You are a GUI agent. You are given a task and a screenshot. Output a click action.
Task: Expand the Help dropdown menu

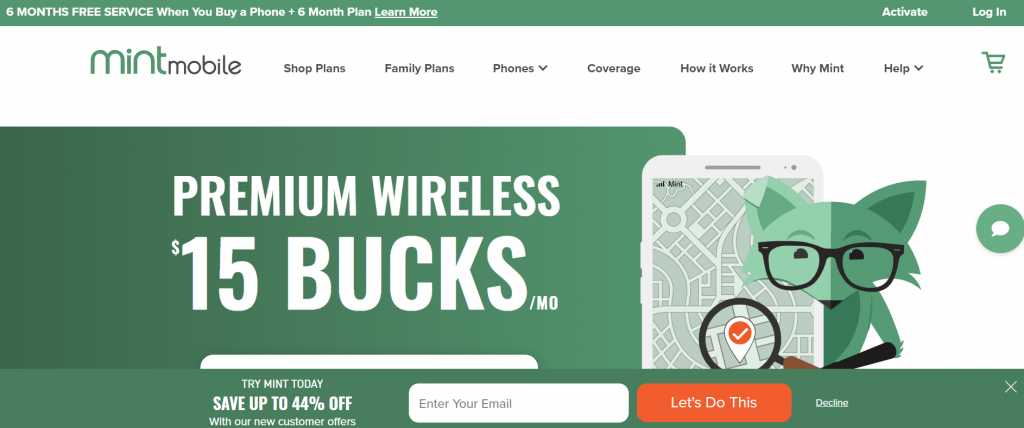903,68
